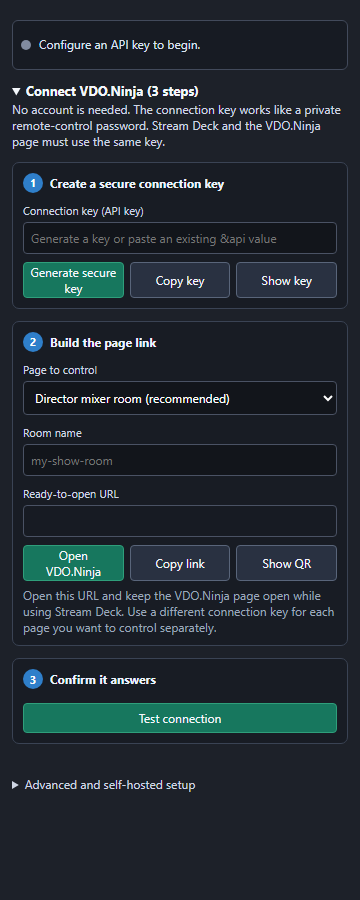Click the "Confirm it answers" heading
Viewport: 360px width, 900px height.
103,680
